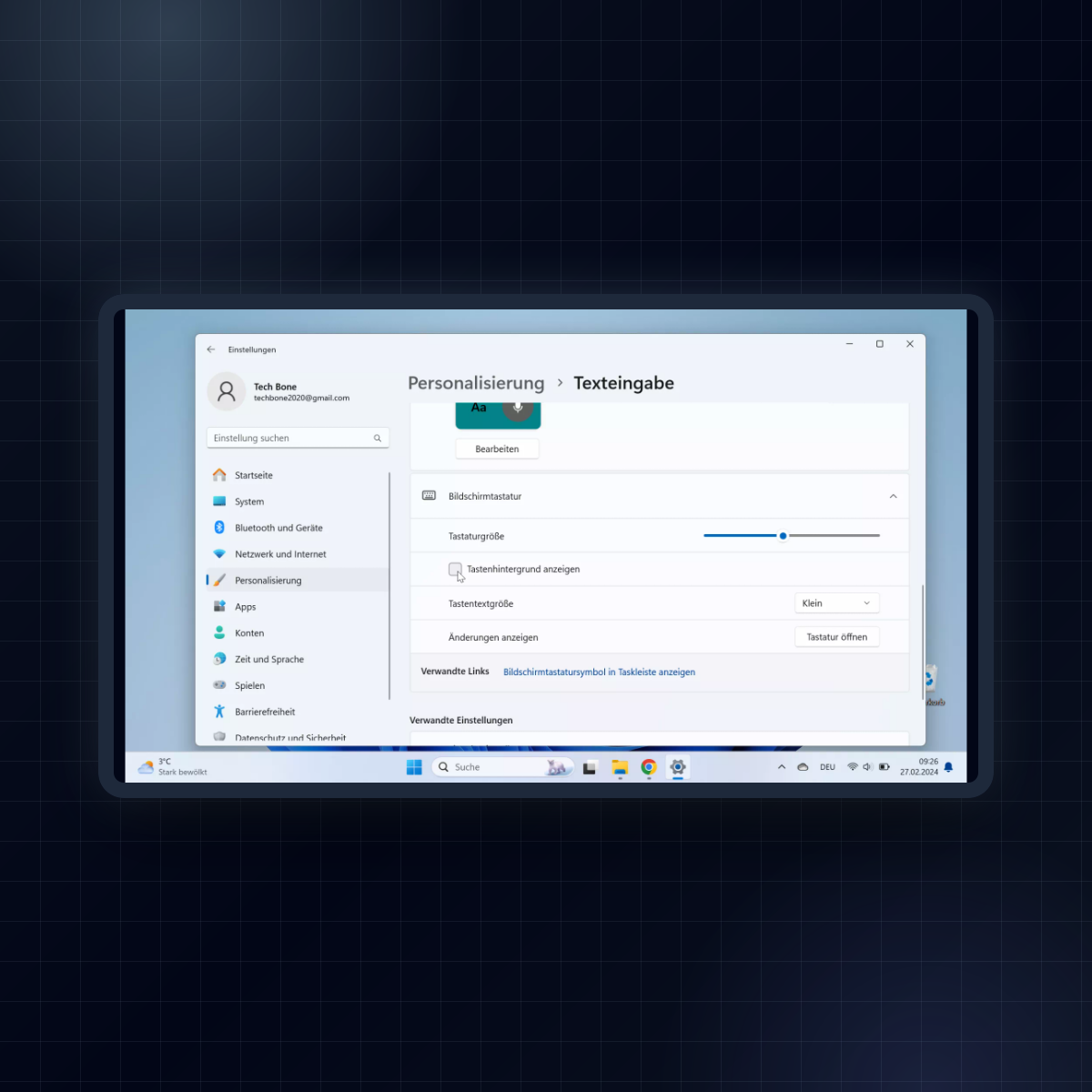Click the Barrierefreiheit accessibility icon
Screen dimensions: 1092x1092
pos(219,712)
